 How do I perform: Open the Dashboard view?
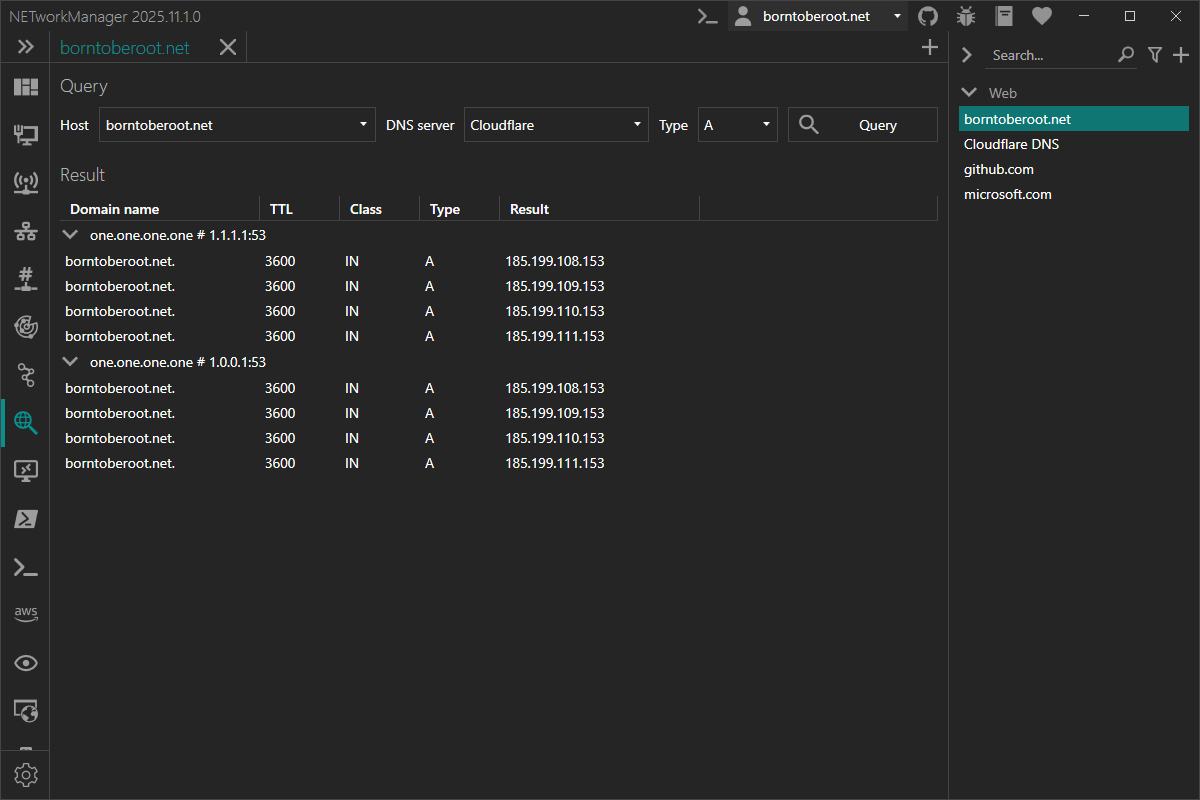point(26,86)
